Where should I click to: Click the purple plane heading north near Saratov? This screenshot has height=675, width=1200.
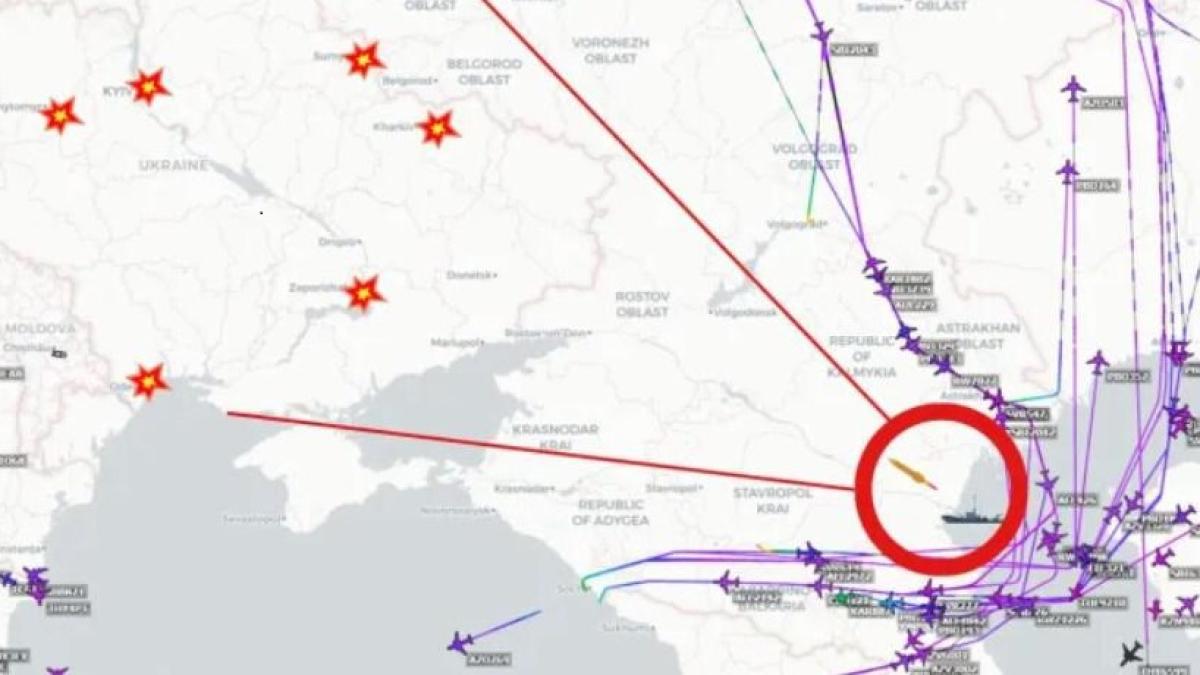pyautogui.click(x=822, y=35)
